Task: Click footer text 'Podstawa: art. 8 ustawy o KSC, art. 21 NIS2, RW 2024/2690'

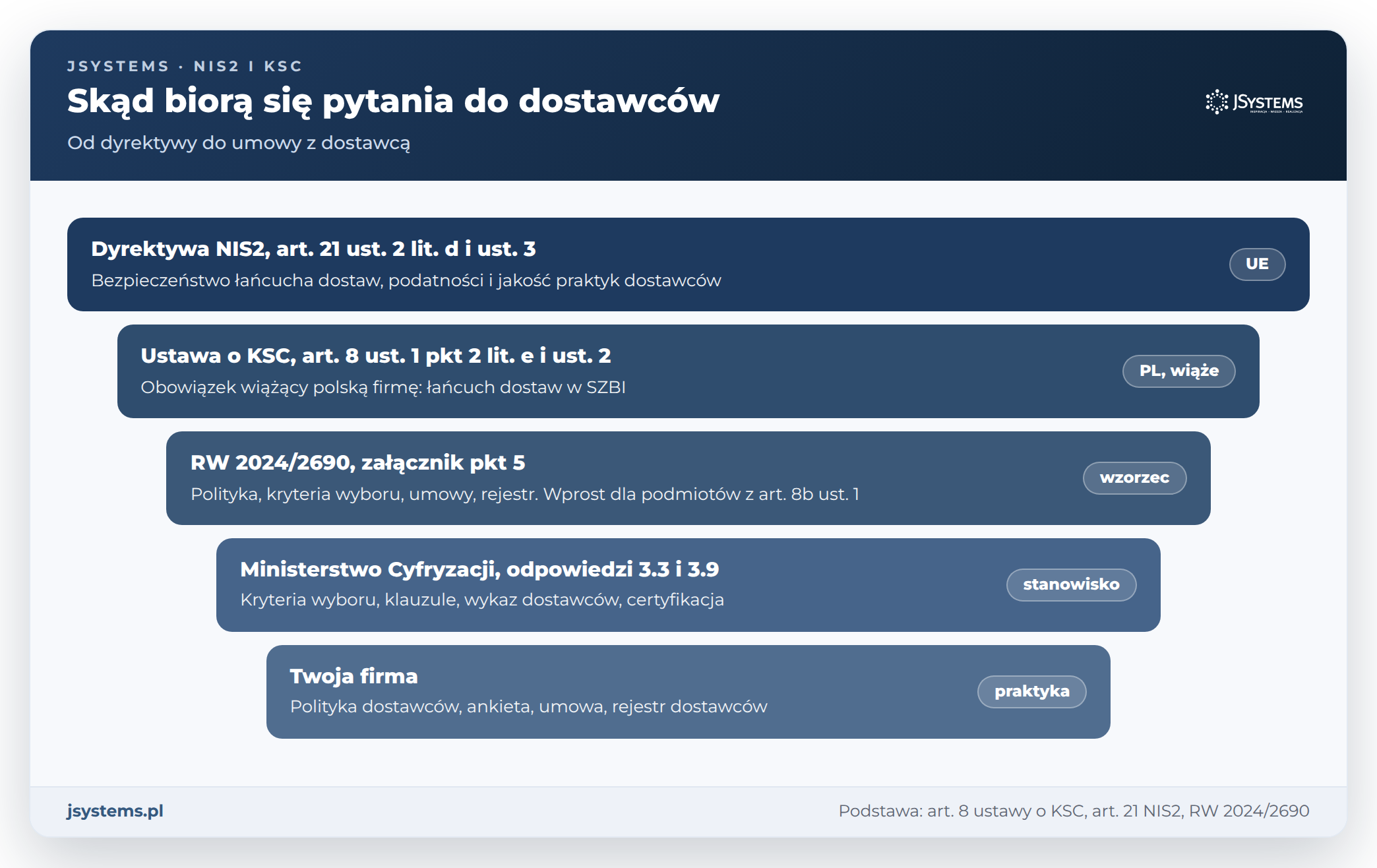Action: coord(1074,811)
